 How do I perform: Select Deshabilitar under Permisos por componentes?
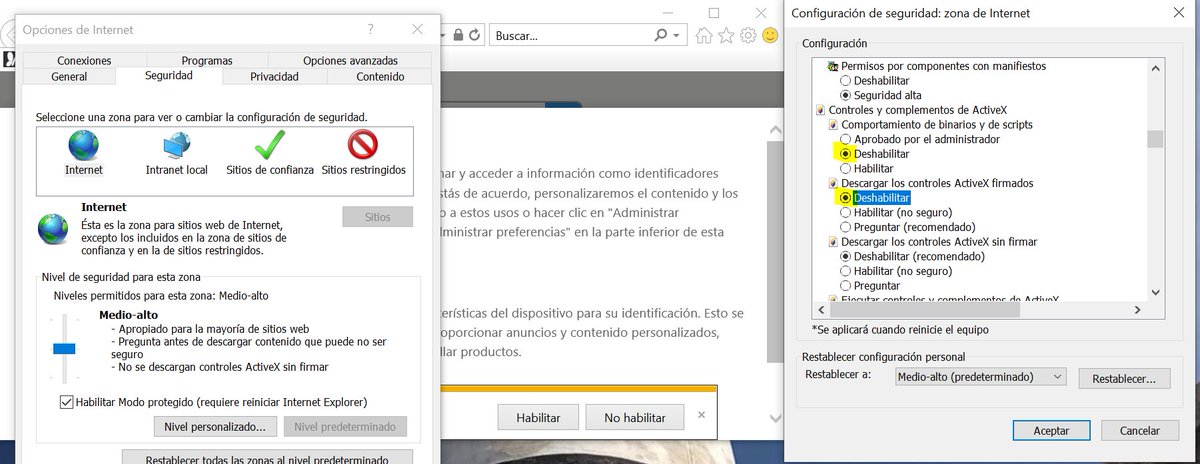846,81
